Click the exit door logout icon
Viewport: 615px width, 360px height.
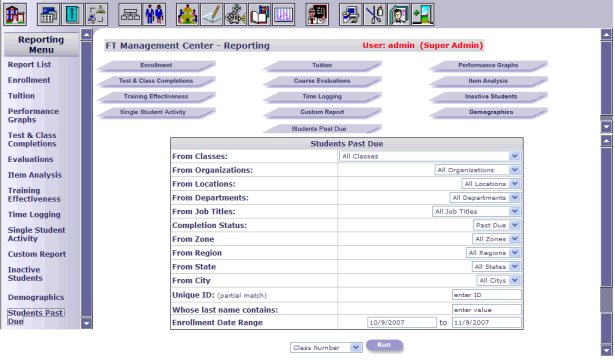coord(422,14)
